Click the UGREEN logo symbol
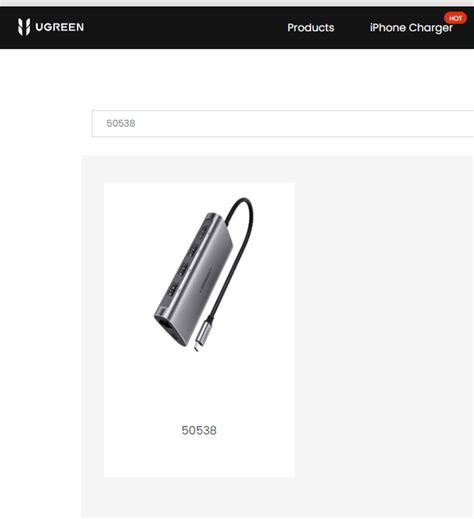 click(24, 27)
